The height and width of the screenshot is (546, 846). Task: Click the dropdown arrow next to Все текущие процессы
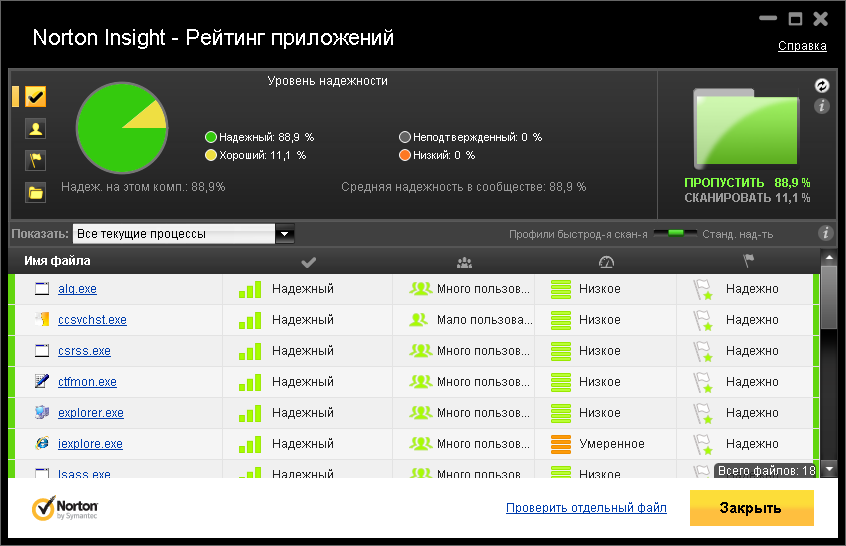(284, 234)
